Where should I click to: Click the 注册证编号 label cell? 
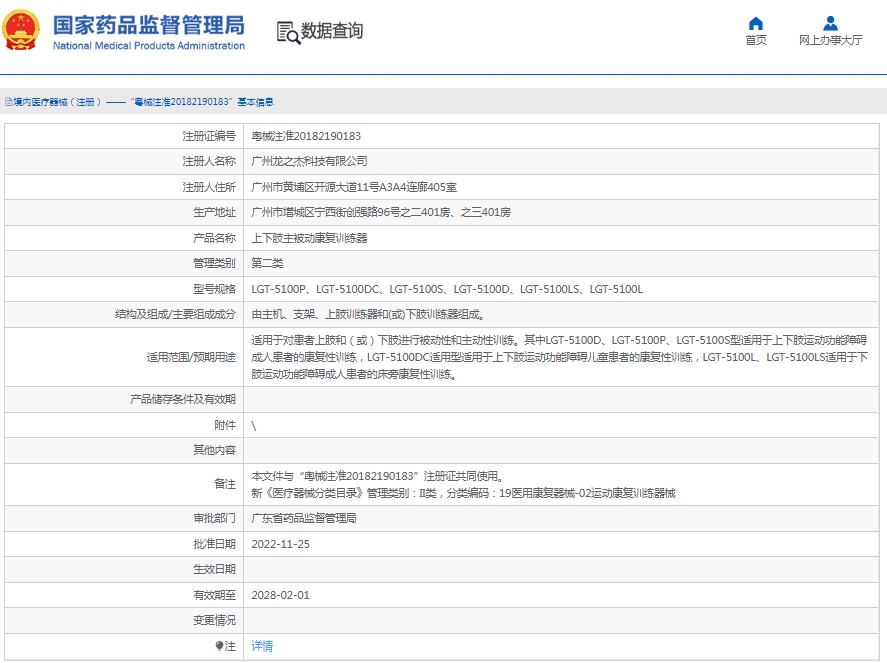[124, 136]
